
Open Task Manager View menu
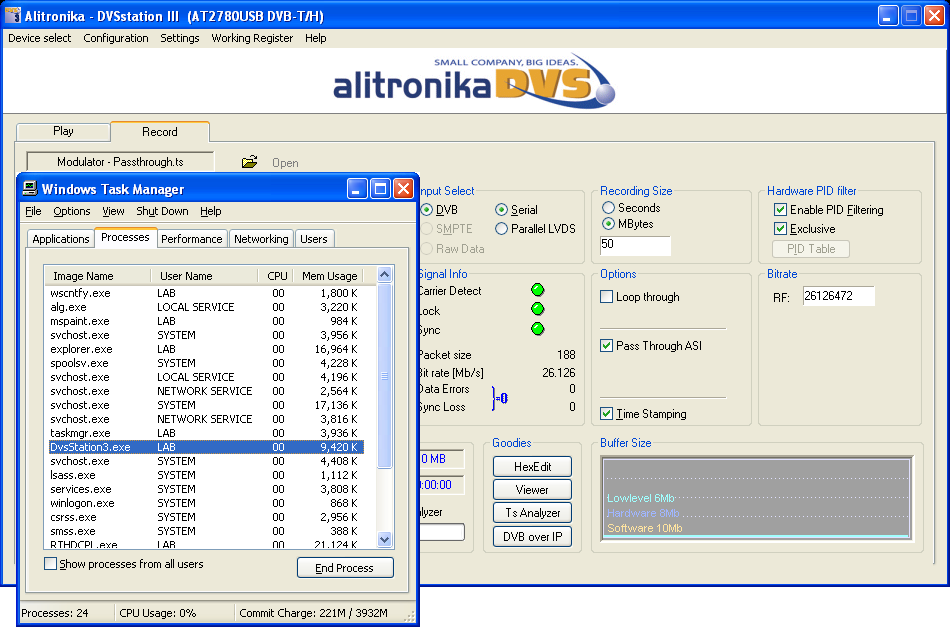pos(113,211)
